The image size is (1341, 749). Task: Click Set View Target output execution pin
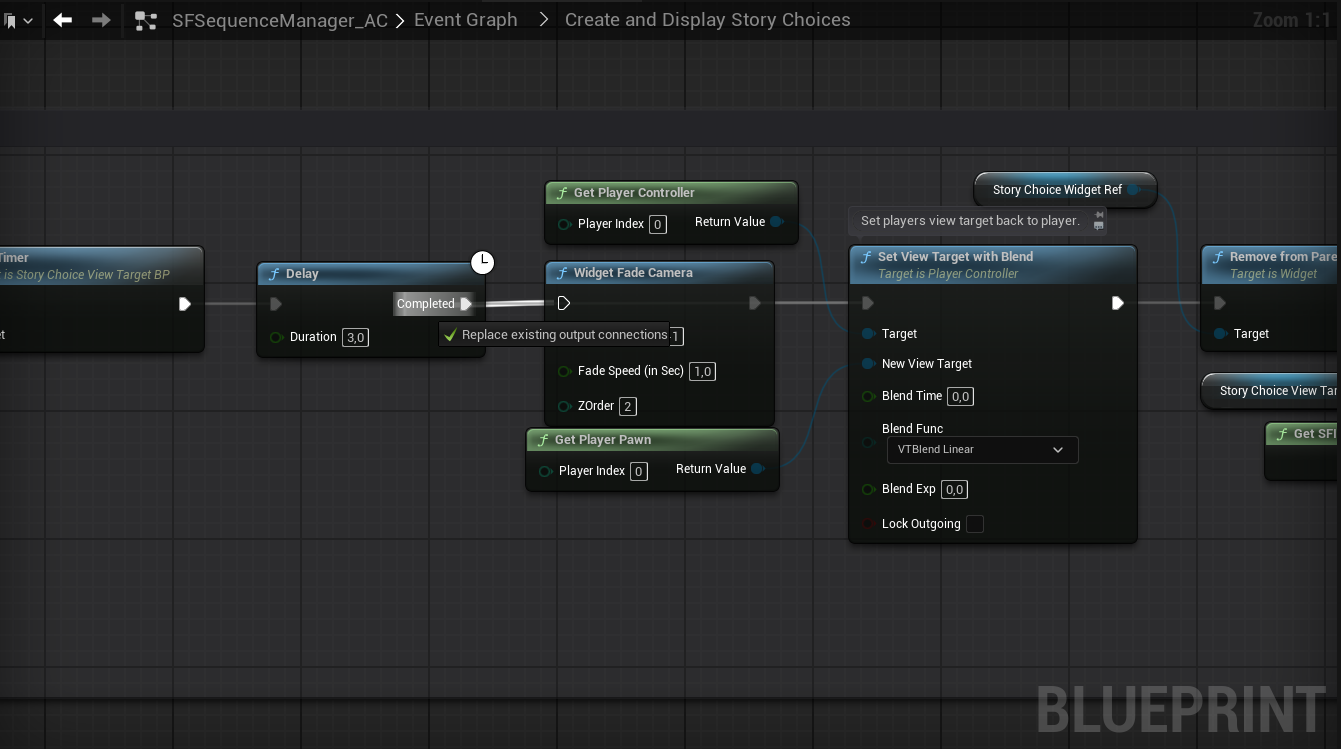click(x=1118, y=303)
